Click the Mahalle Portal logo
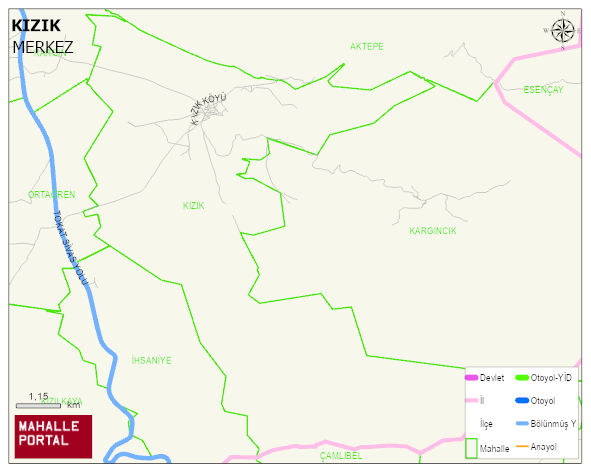The image size is (591, 472). (53, 437)
